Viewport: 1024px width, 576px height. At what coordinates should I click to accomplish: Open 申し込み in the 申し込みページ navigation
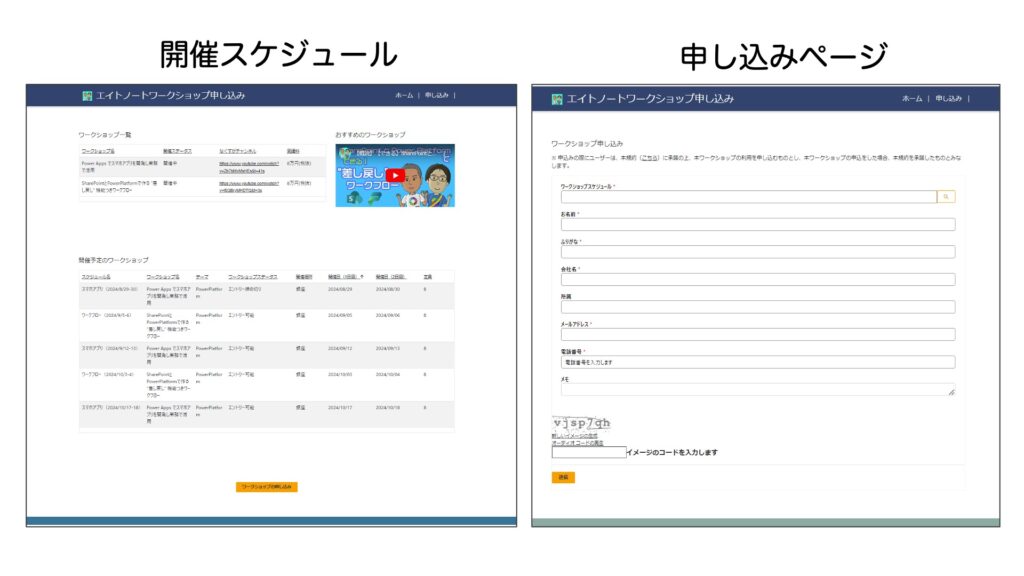948,99
